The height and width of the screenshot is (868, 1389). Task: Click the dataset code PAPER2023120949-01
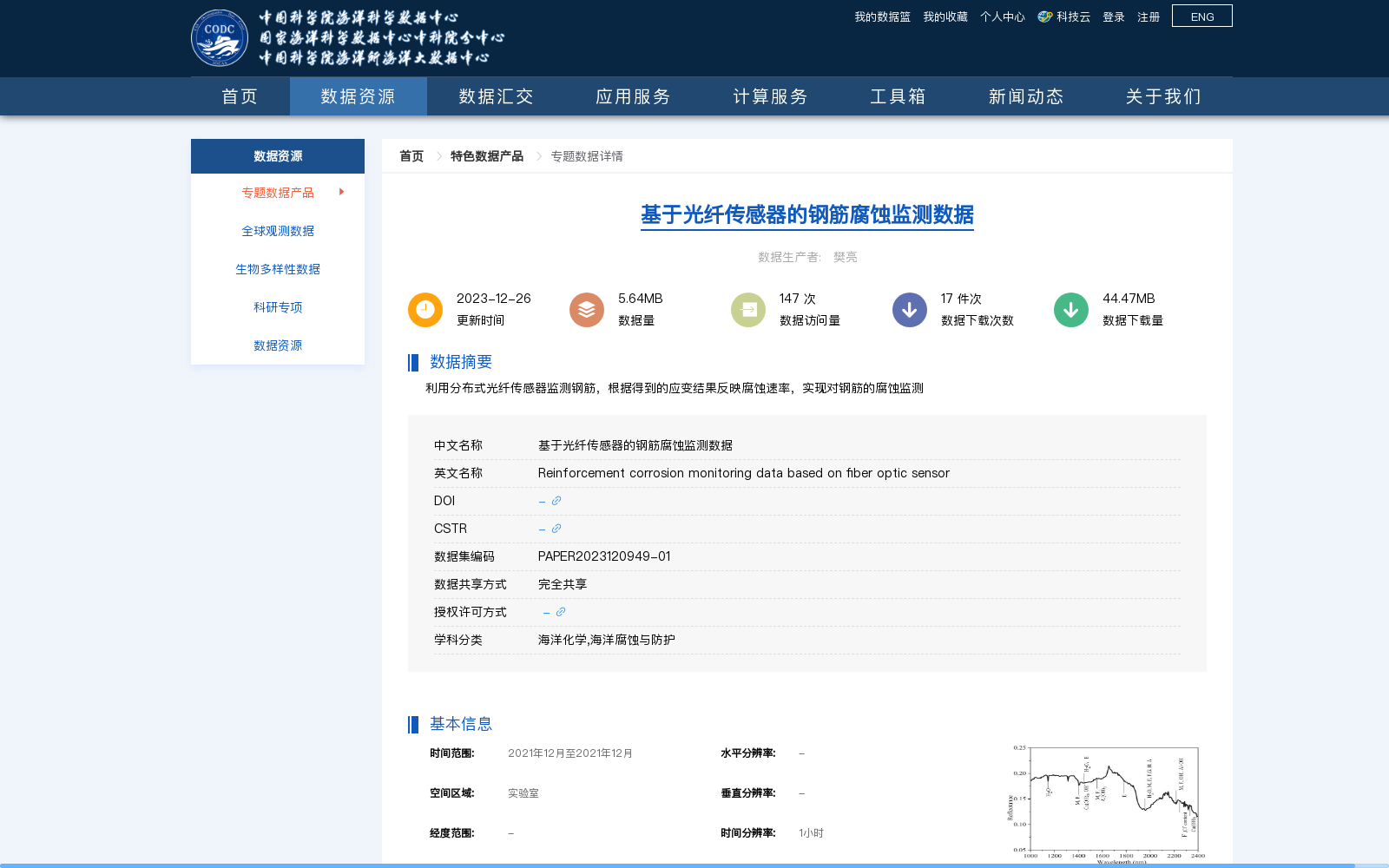[604, 556]
